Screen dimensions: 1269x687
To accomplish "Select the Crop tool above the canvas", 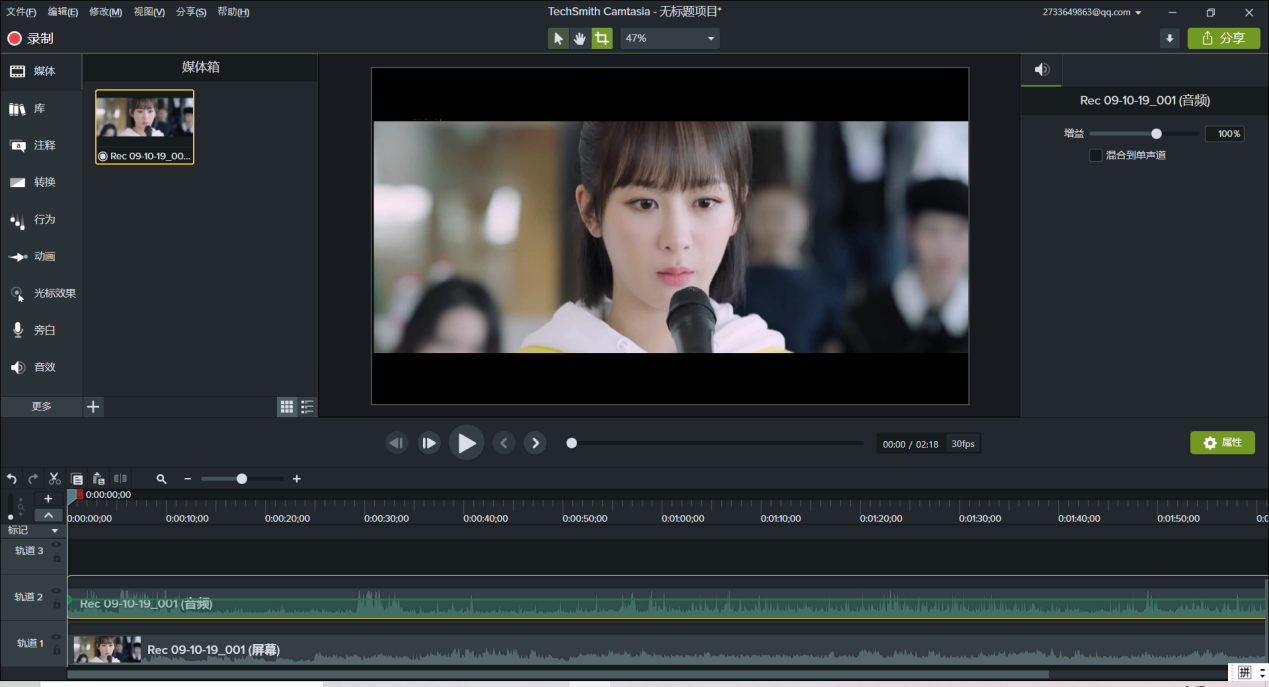I will click(601, 38).
